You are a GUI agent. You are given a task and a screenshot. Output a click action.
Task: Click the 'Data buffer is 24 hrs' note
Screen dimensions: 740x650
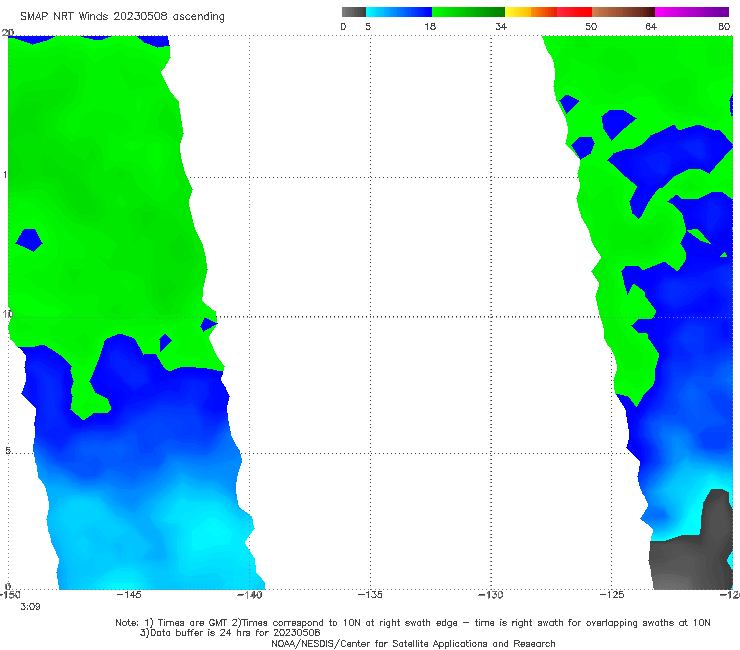click(230, 633)
